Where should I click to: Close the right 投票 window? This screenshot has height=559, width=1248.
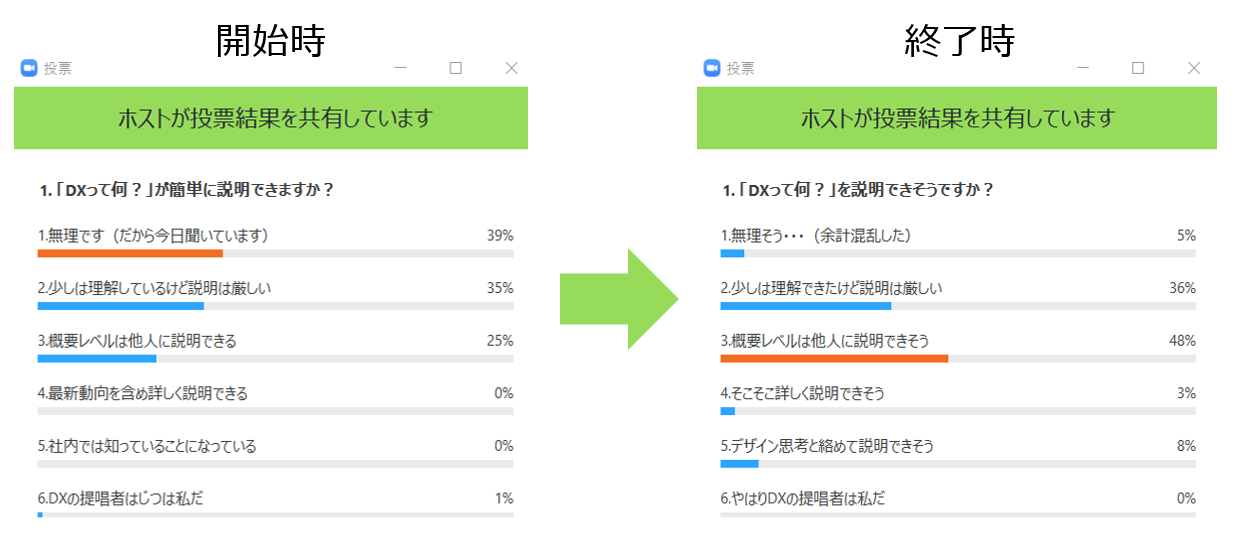click(1194, 68)
